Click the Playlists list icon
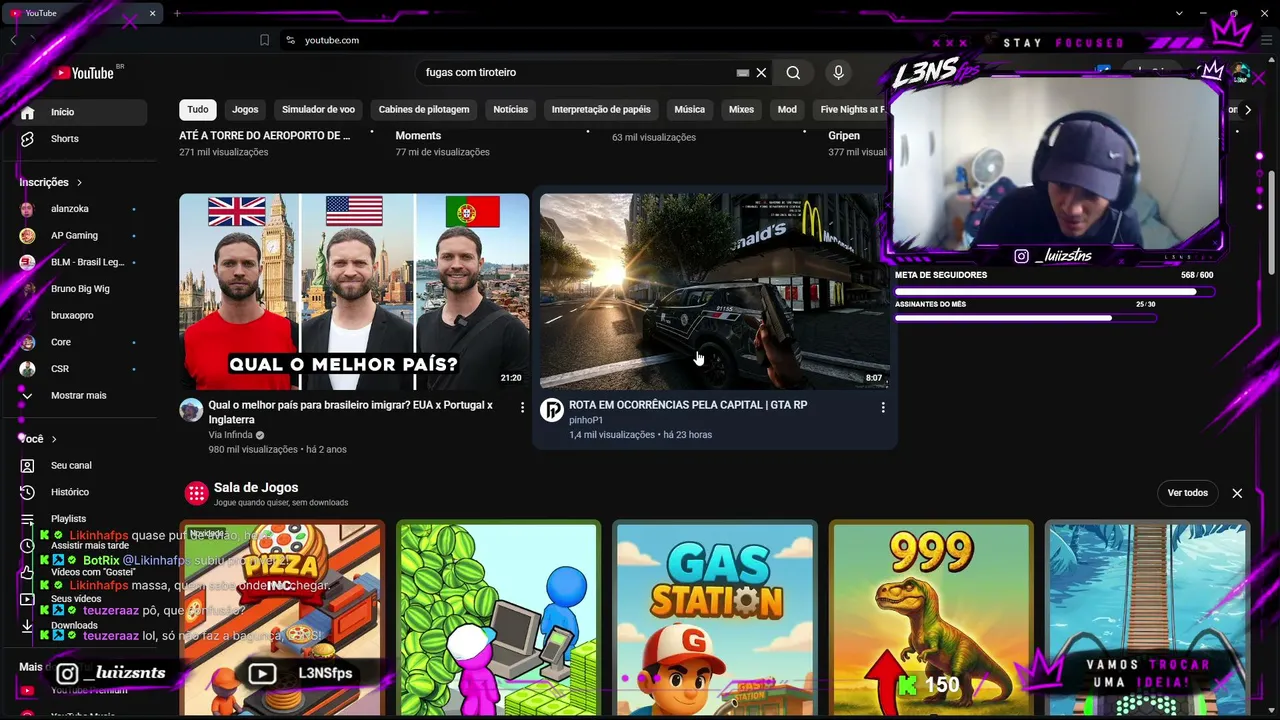The width and height of the screenshot is (1280, 720). coord(28,519)
